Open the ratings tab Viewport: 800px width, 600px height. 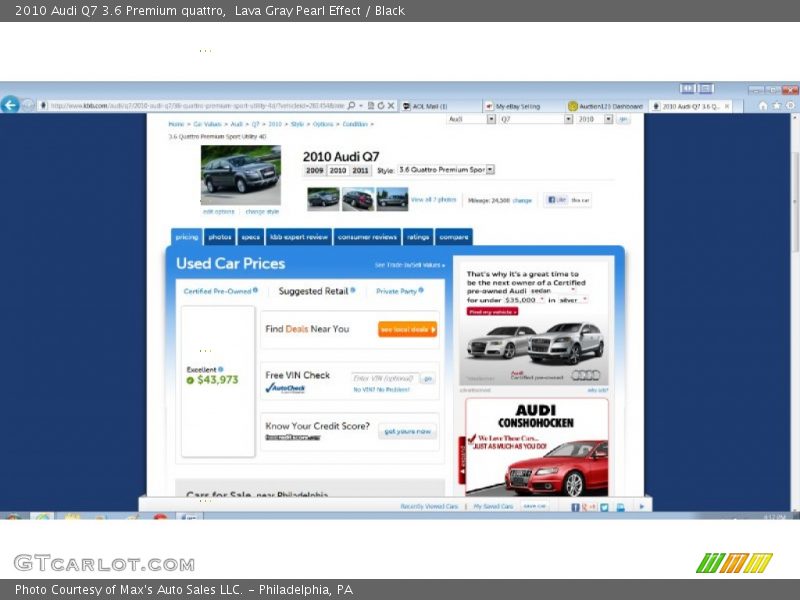pos(418,237)
